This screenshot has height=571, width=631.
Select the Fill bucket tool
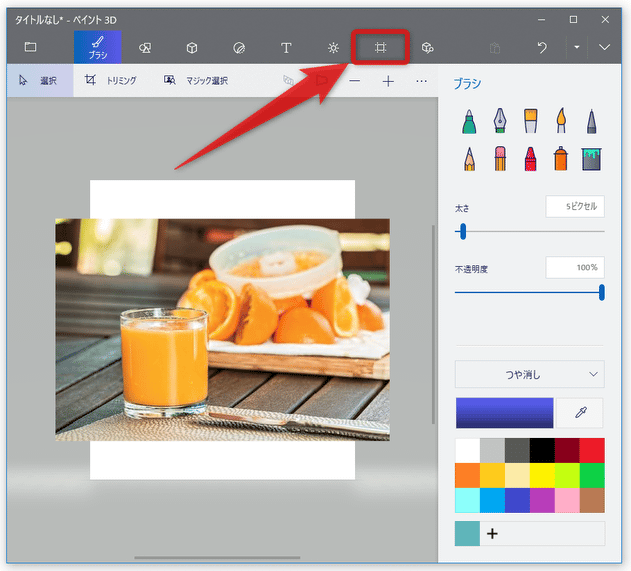tap(591, 159)
